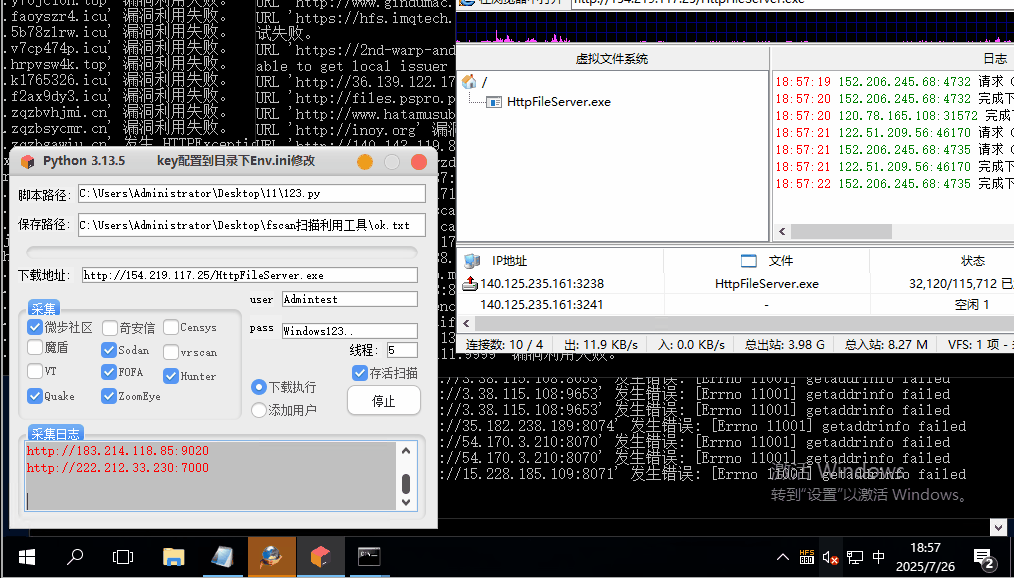Click into the 保存路径 field
1014x578 pixels.
252,225
